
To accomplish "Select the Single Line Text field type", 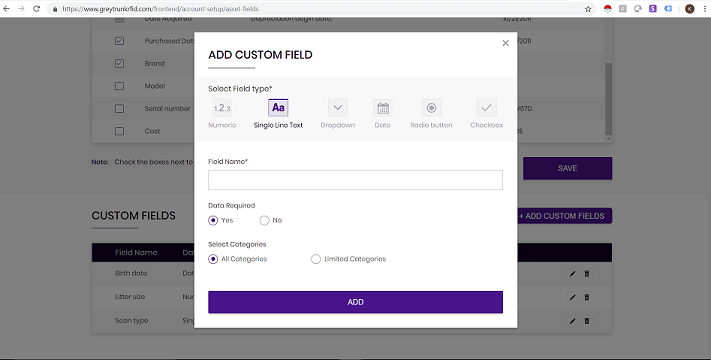I will tap(278, 108).
